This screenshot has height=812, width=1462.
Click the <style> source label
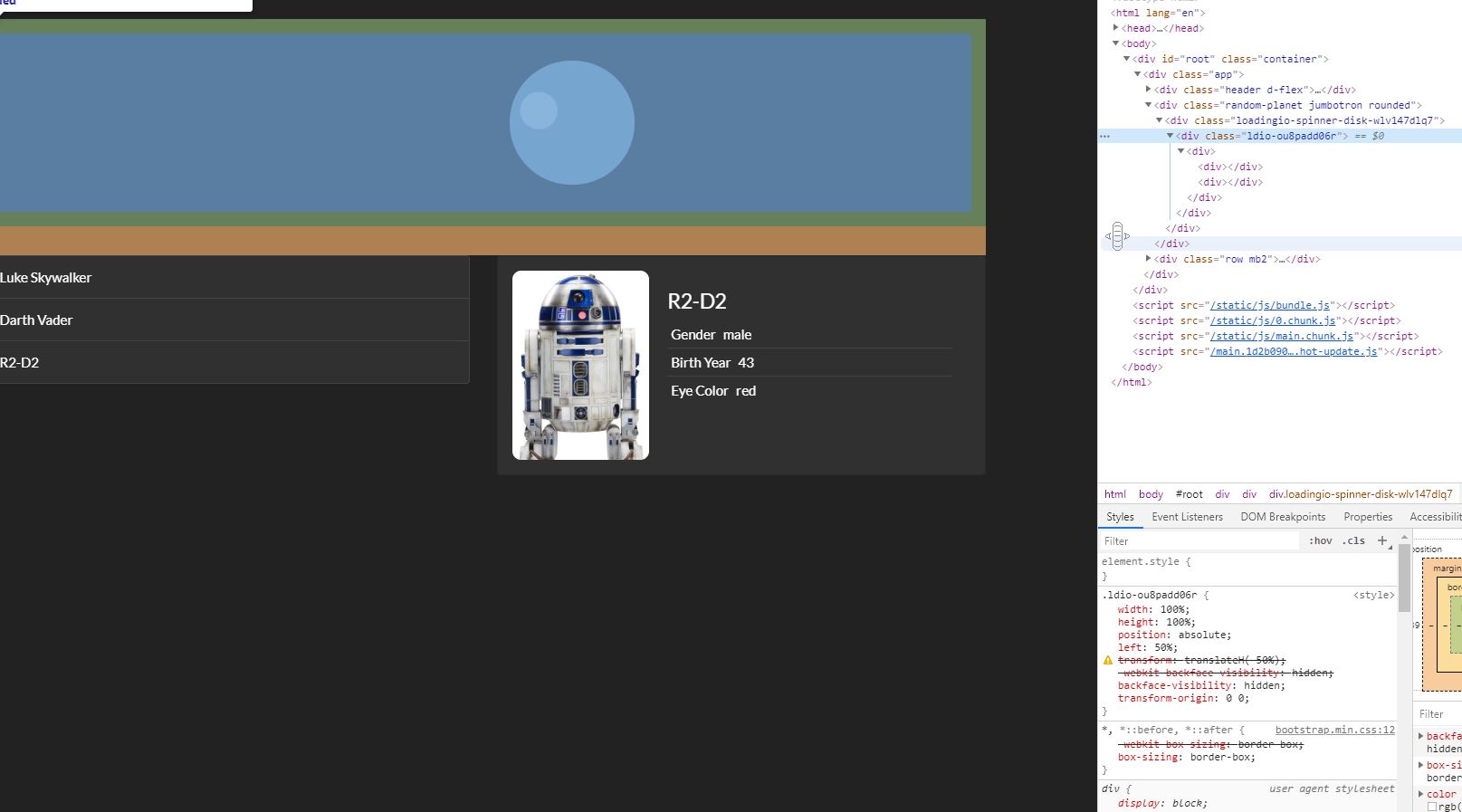point(1374,595)
